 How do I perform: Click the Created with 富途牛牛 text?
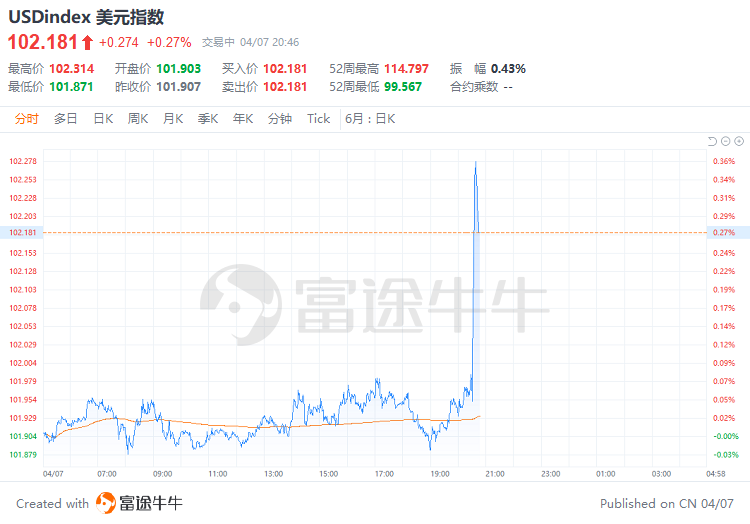pos(99,503)
